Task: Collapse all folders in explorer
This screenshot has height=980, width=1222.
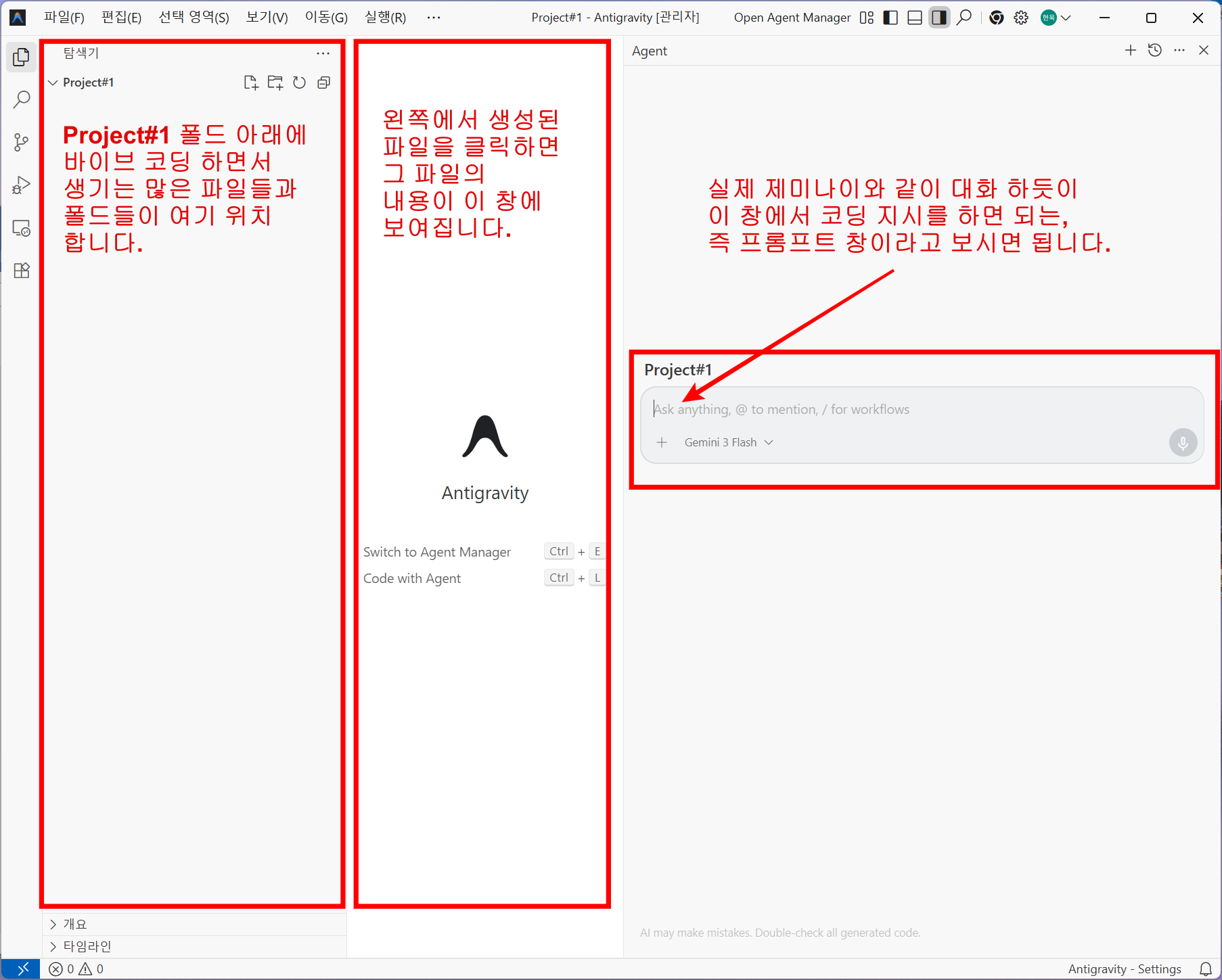Action: click(324, 83)
